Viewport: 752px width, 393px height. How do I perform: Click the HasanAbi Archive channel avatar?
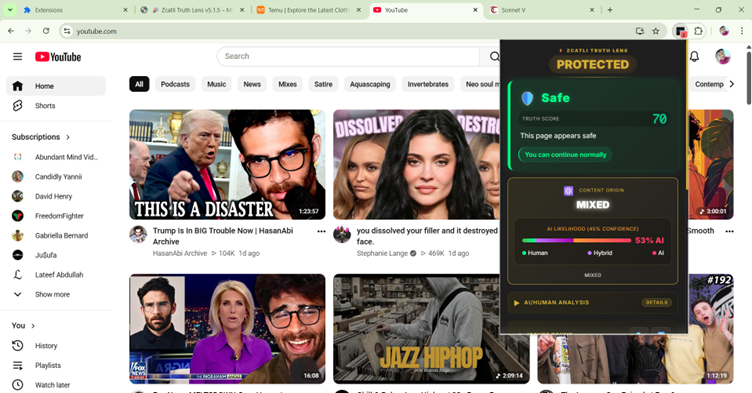pyautogui.click(x=138, y=235)
